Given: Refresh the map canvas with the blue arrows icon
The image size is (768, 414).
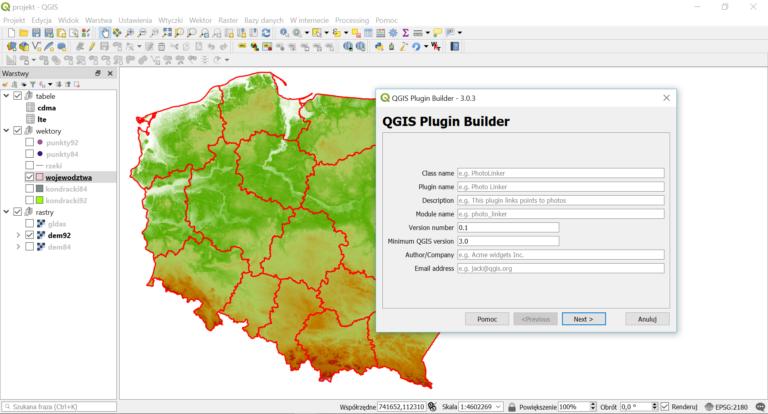Looking at the screenshot, I should tap(266, 33).
